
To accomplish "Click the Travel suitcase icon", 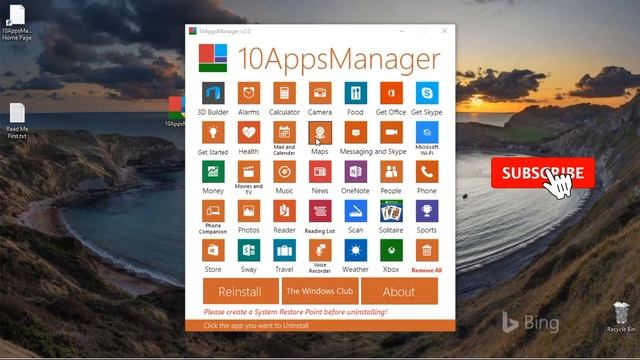I will tap(284, 250).
